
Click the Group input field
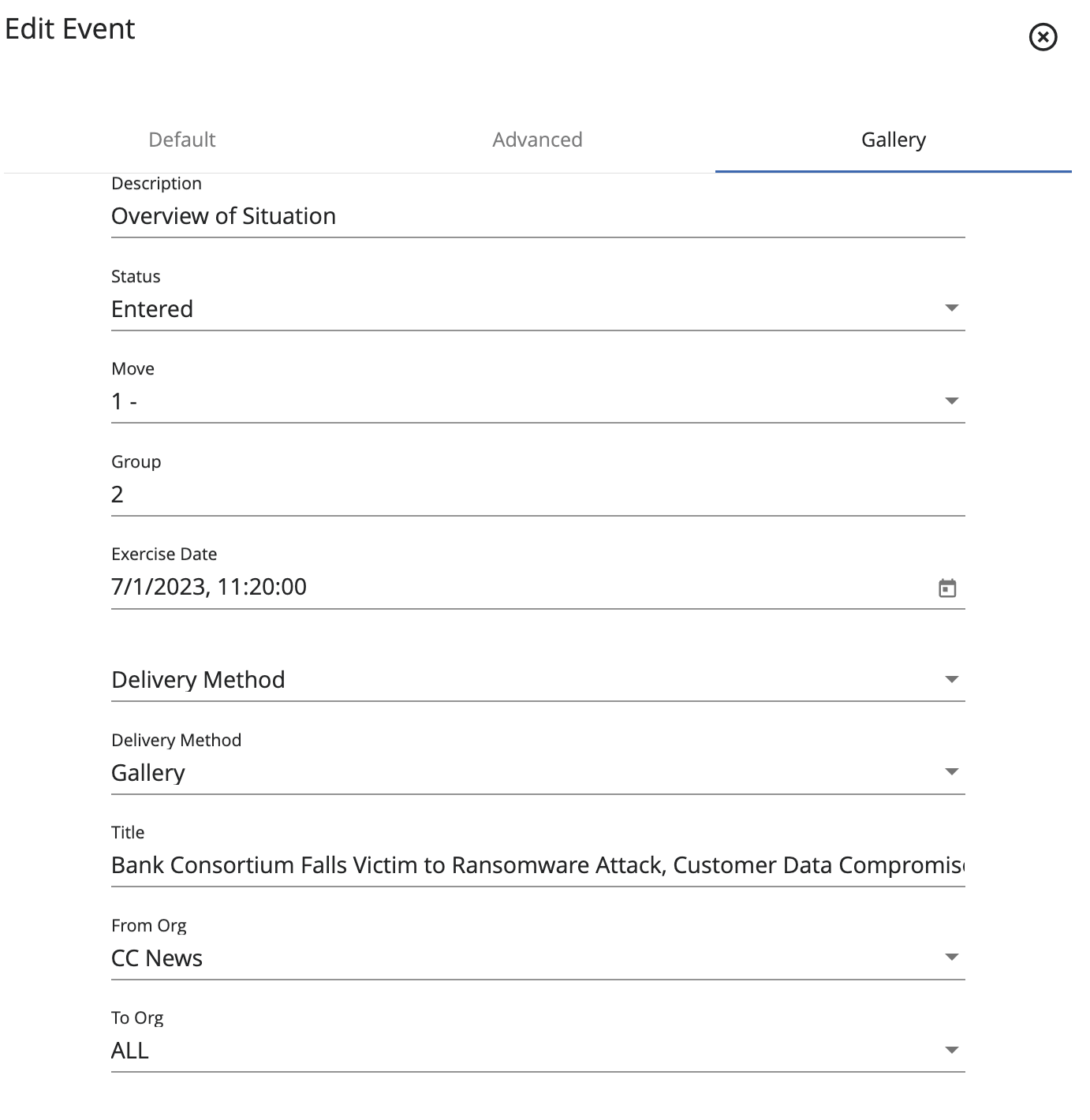click(536, 495)
